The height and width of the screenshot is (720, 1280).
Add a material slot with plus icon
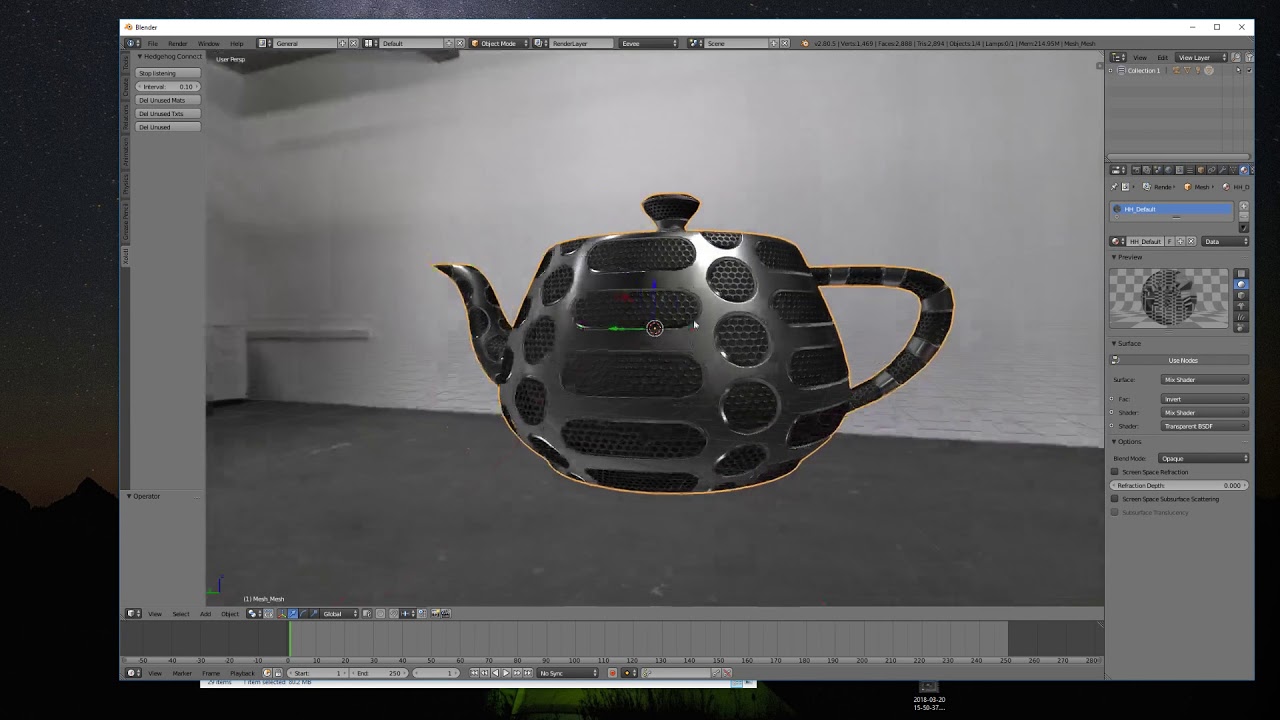tap(1244, 206)
